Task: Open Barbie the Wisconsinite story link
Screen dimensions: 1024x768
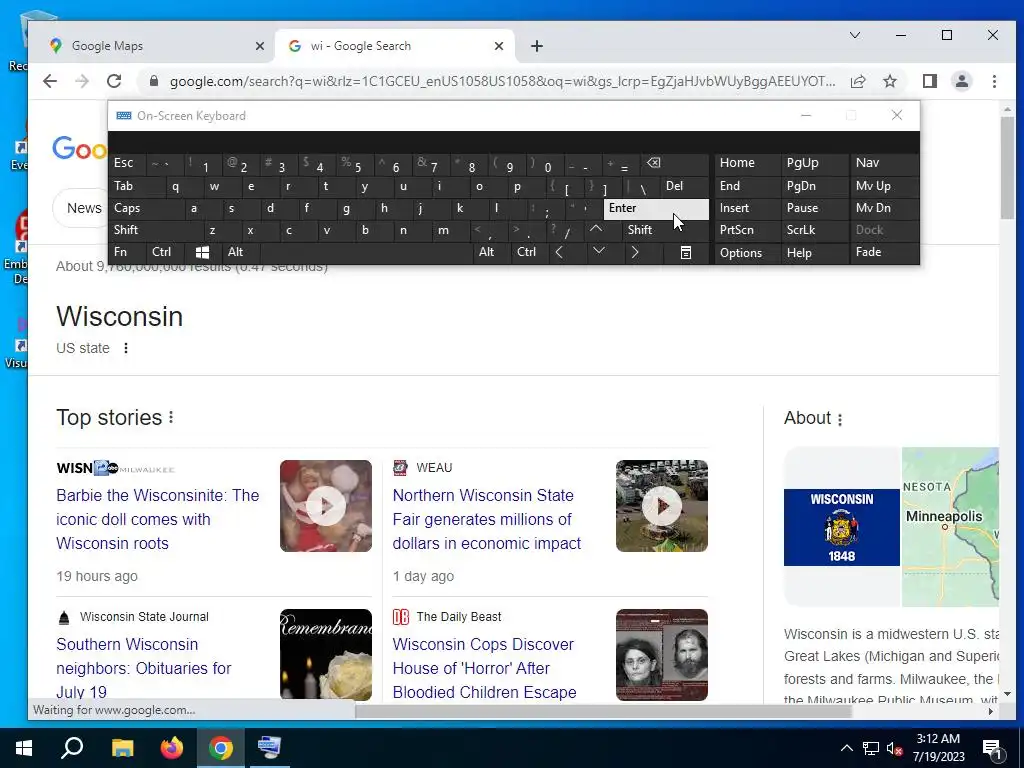Action: coord(157,519)
